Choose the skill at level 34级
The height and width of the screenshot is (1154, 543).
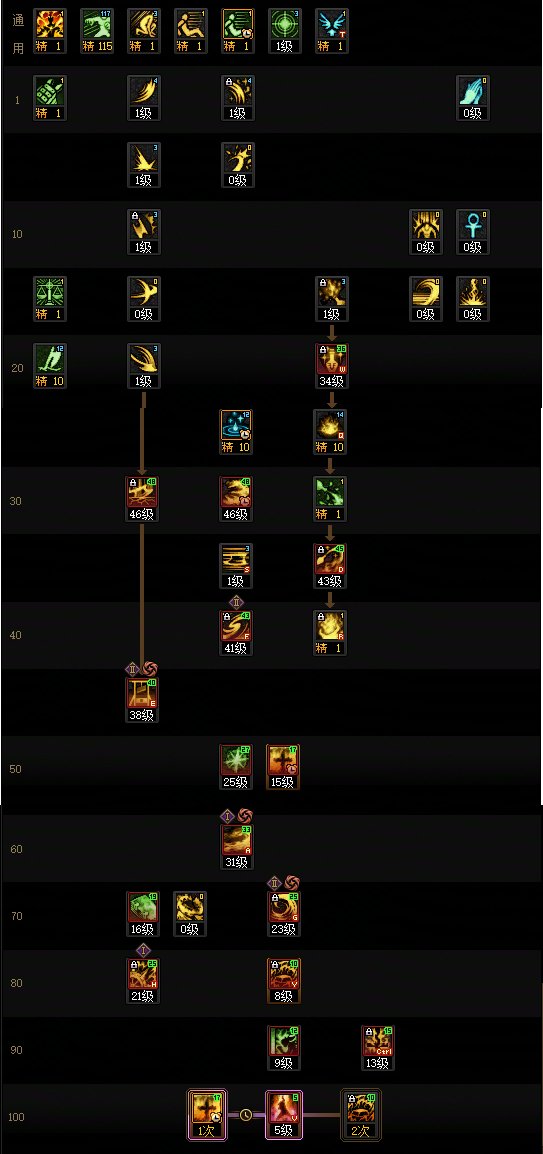point(331,367)
